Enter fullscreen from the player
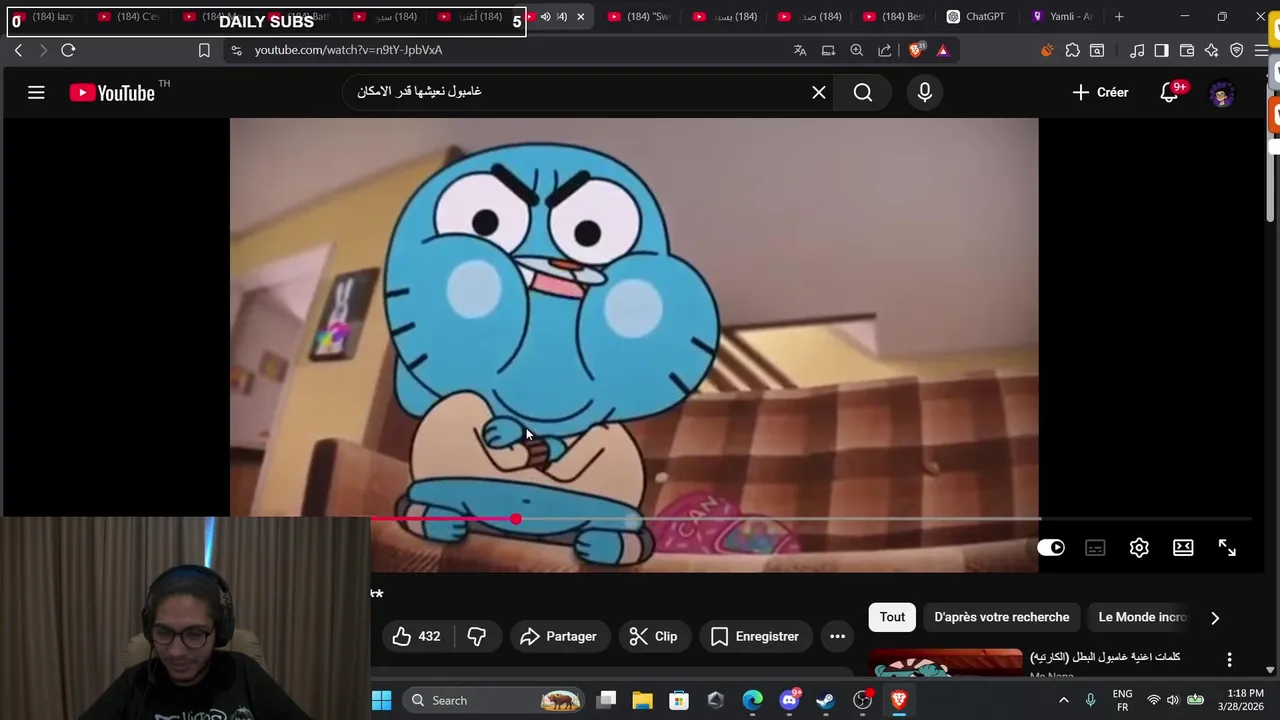 [x=1227, y=547]
